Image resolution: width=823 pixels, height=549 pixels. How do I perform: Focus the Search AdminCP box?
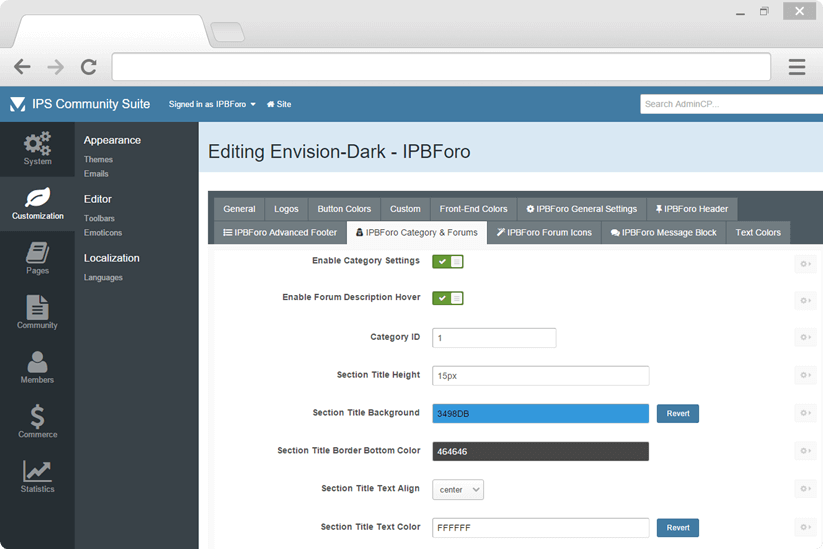pos(732,104)
